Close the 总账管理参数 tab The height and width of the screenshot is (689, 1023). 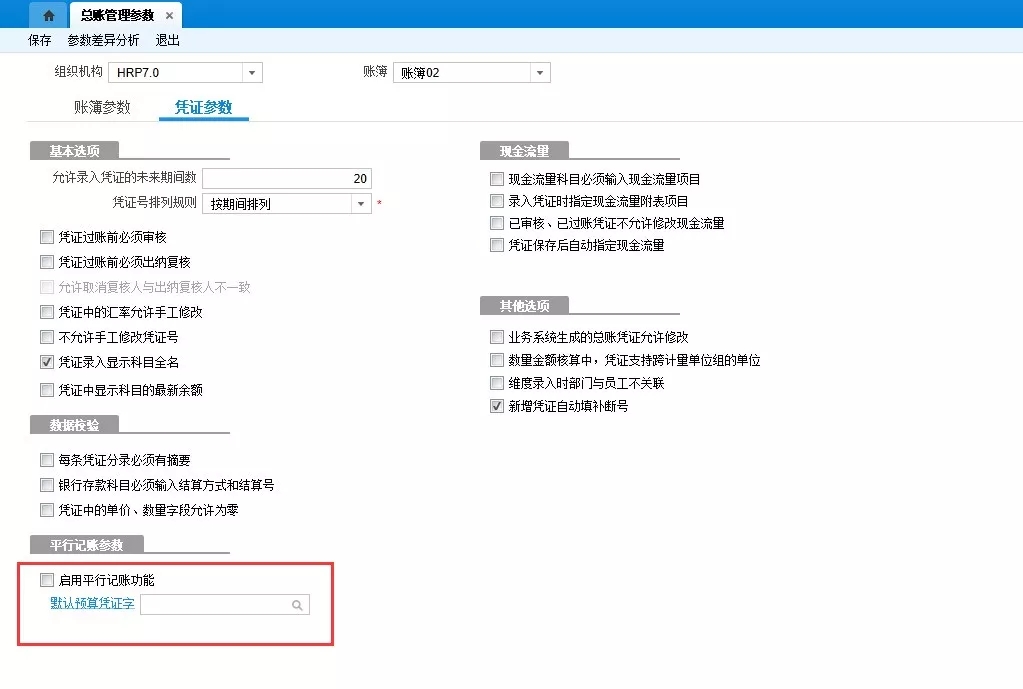point(169,16)
